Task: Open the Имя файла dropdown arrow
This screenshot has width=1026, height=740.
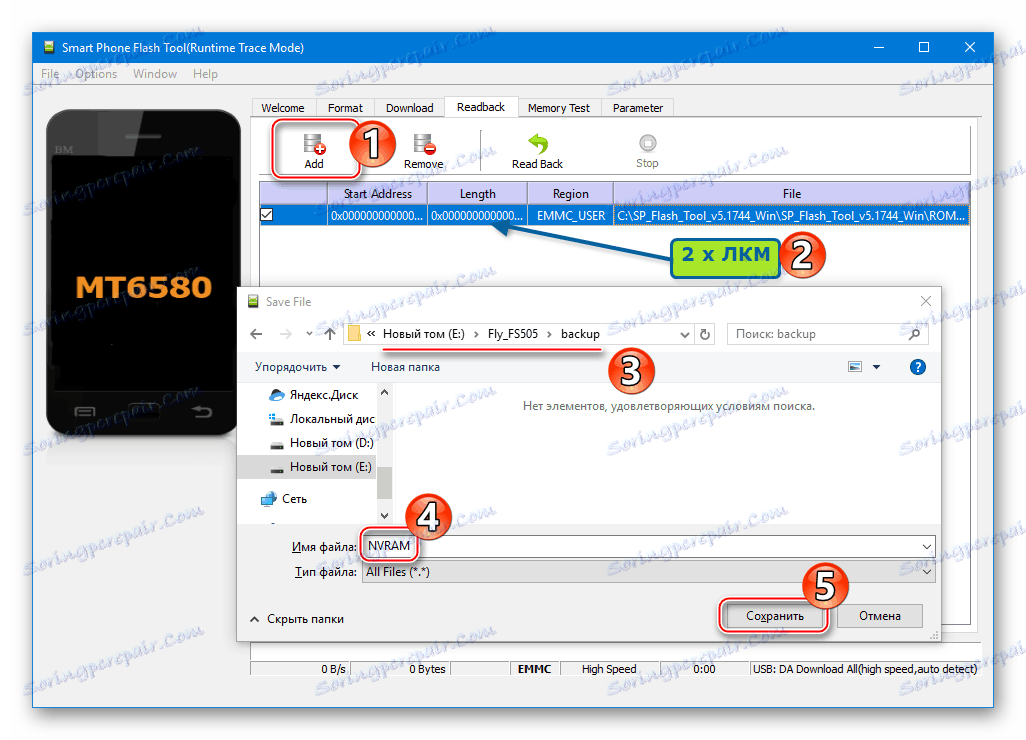Action: (927, 546)
